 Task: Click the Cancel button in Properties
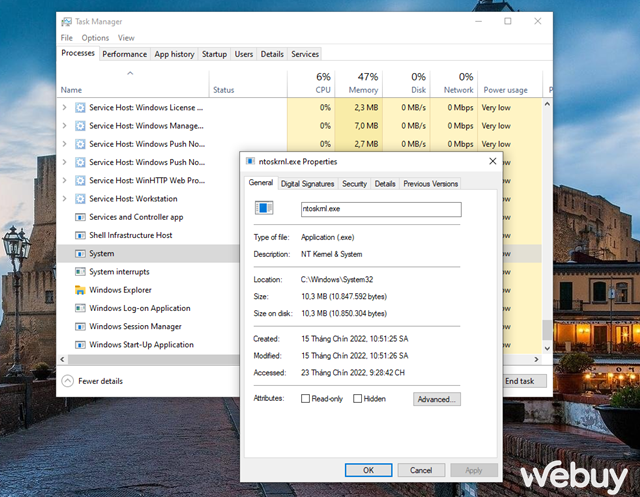(x=421, y=470)
